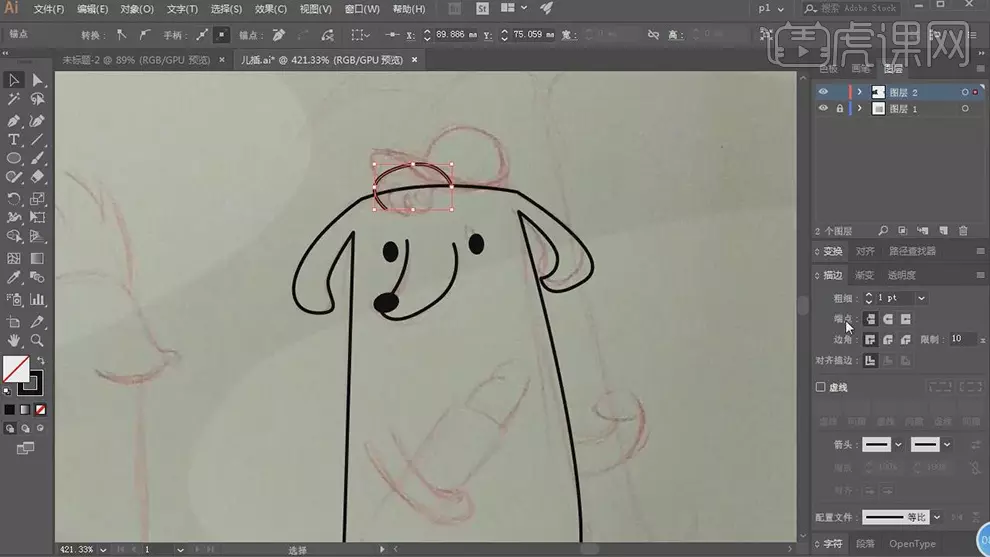Viewport: 990px width, 557px height.
Task: Expand the 图层 2 layer contents
Action: [859, 92]
